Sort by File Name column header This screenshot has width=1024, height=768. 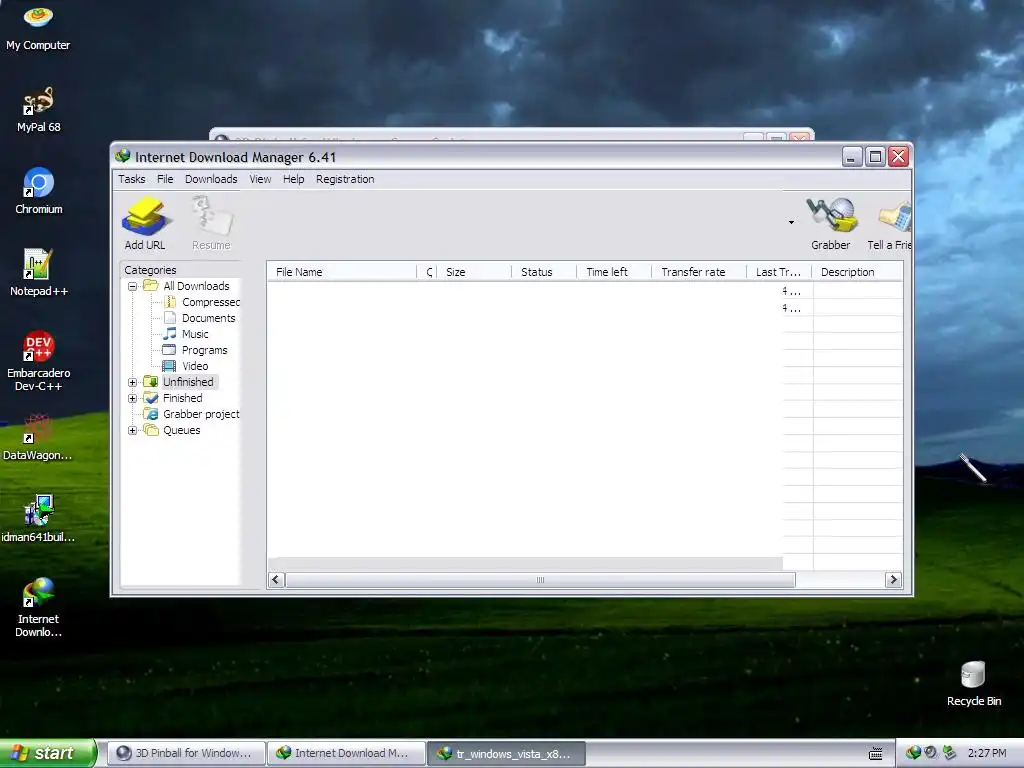click(342, 272)
